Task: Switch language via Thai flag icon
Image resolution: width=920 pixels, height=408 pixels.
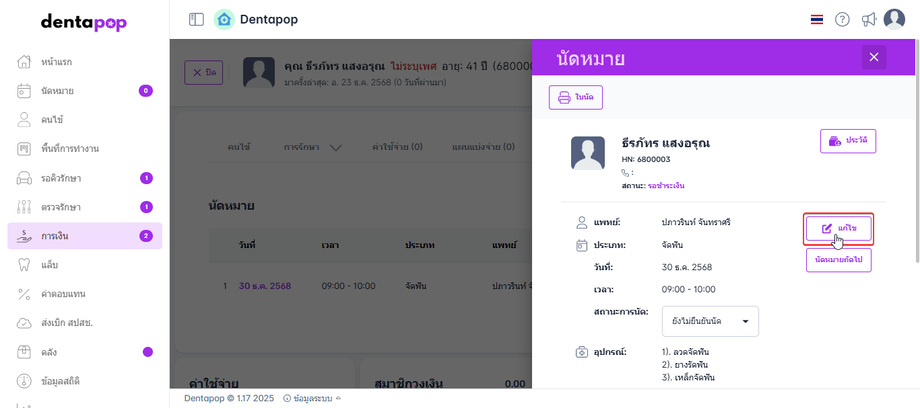Action: tap(817, 19)
